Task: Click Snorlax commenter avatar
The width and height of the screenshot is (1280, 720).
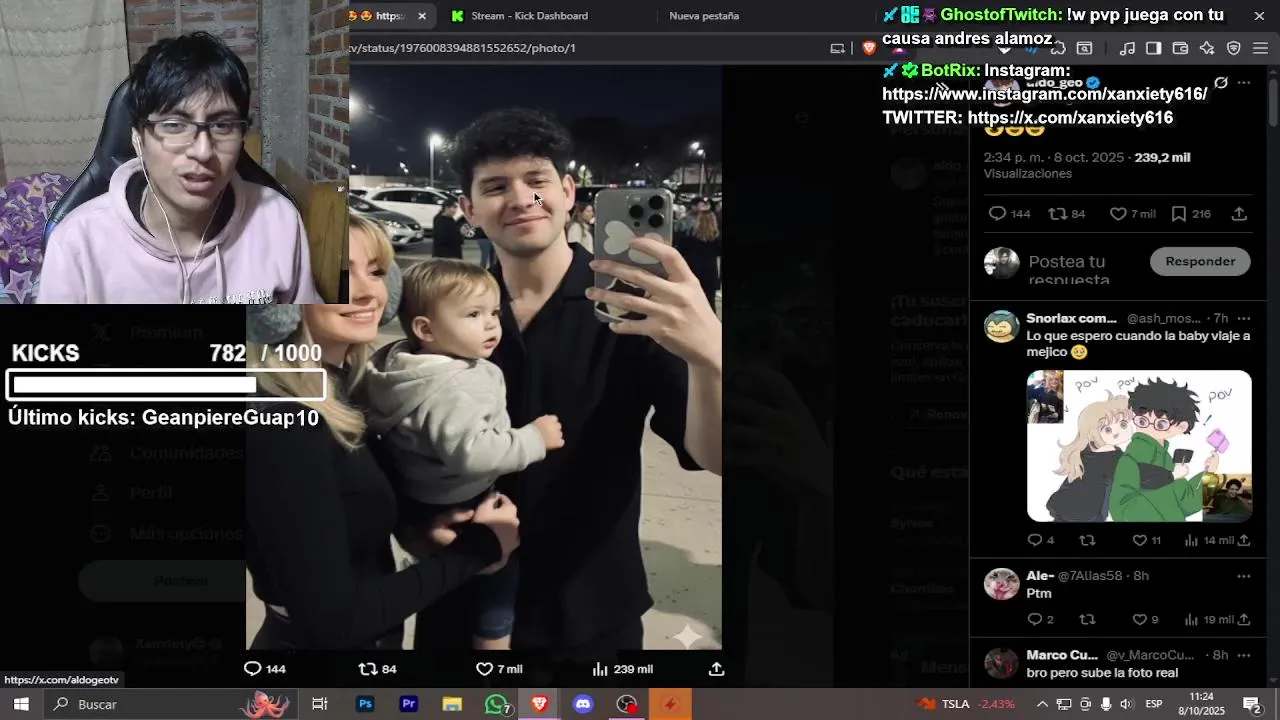Action: tap(1001, 326)
